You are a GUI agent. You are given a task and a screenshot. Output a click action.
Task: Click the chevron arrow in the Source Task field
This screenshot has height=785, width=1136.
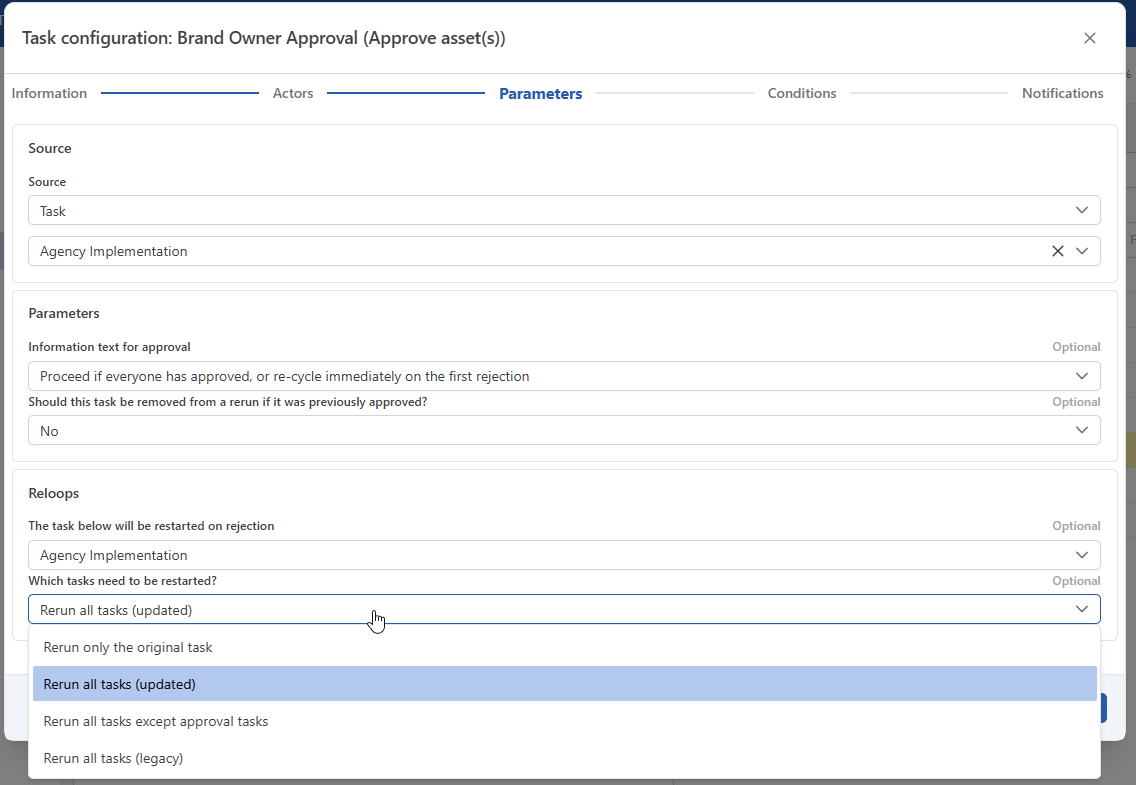(1081, 210)
